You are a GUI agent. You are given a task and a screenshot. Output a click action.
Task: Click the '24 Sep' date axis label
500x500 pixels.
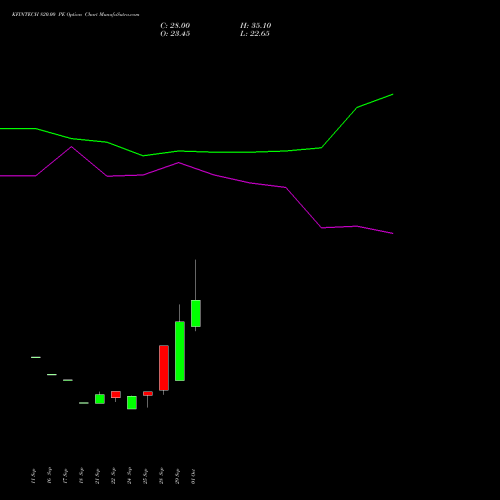pos(129,476)
